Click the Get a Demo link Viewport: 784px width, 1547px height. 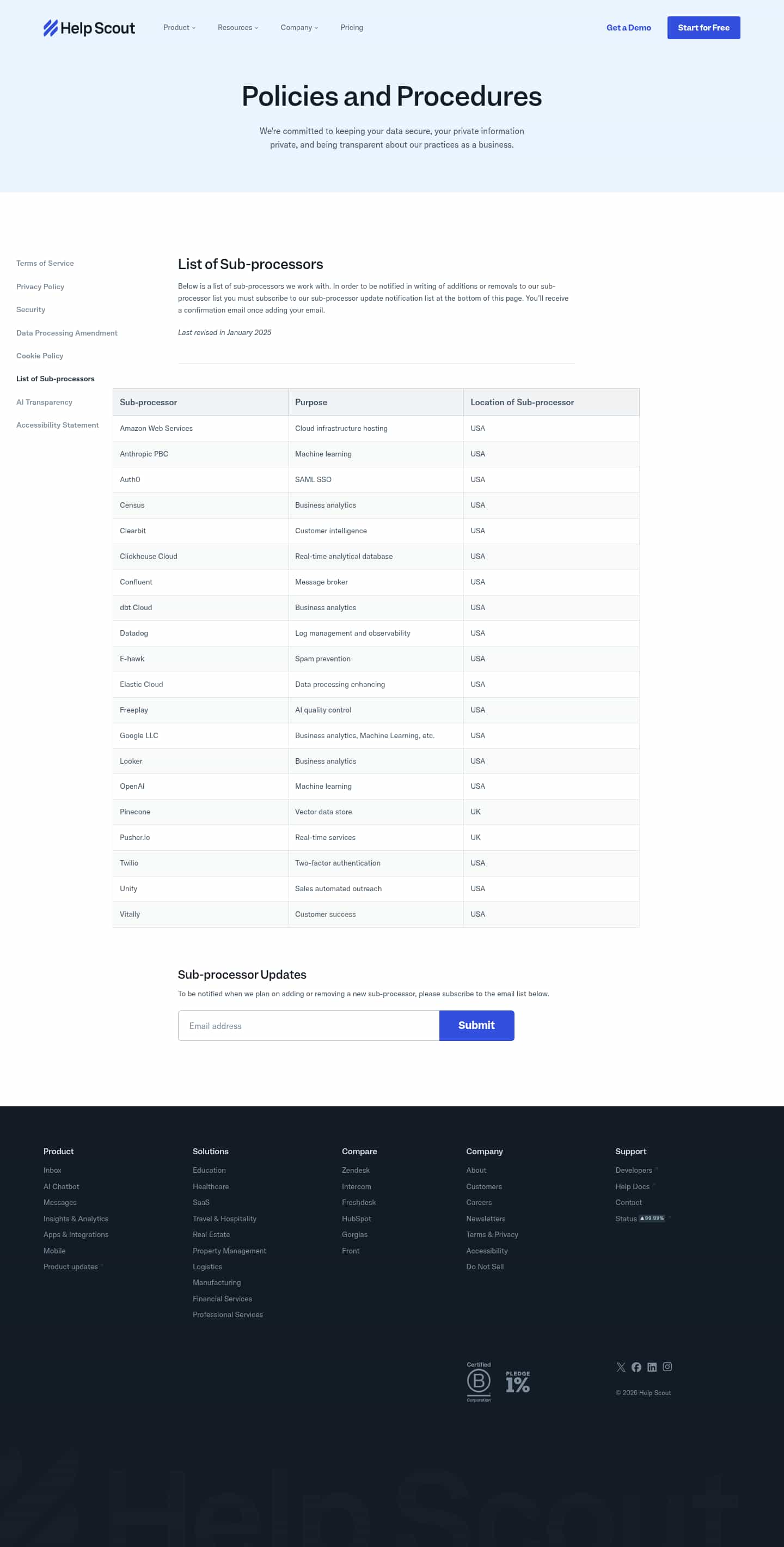tap(628, 28)
